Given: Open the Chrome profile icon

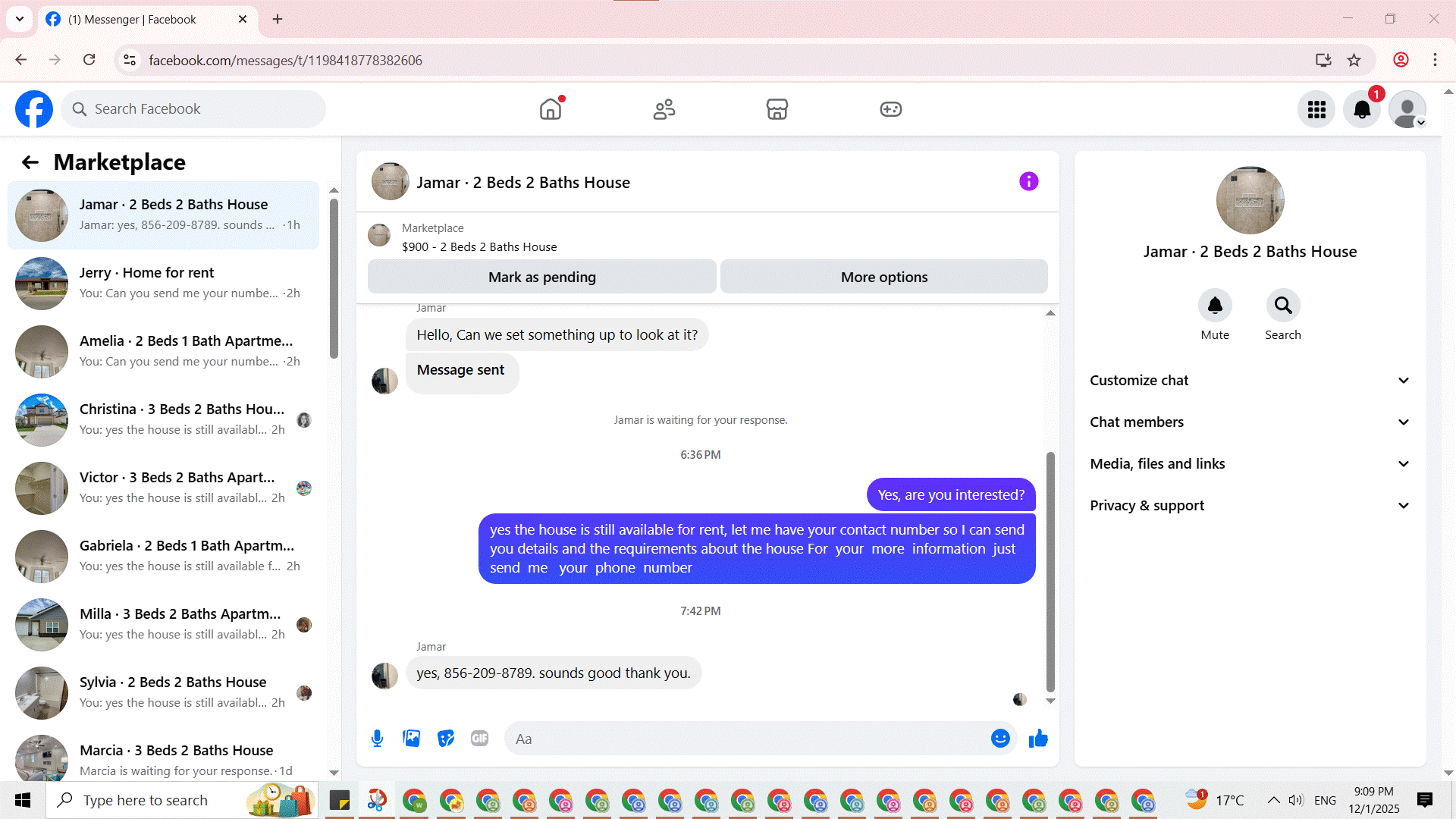Looking at the screenshot, I should (x=1401, y=60).
